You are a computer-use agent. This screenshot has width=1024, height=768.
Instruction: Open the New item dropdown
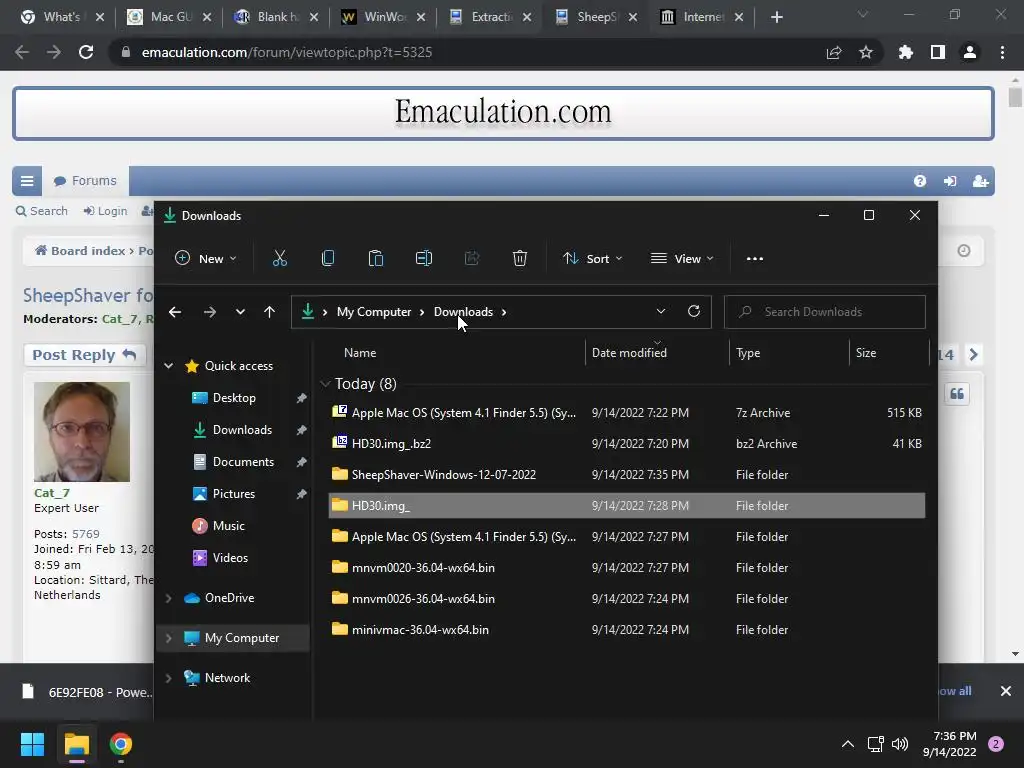pos(205,259)
